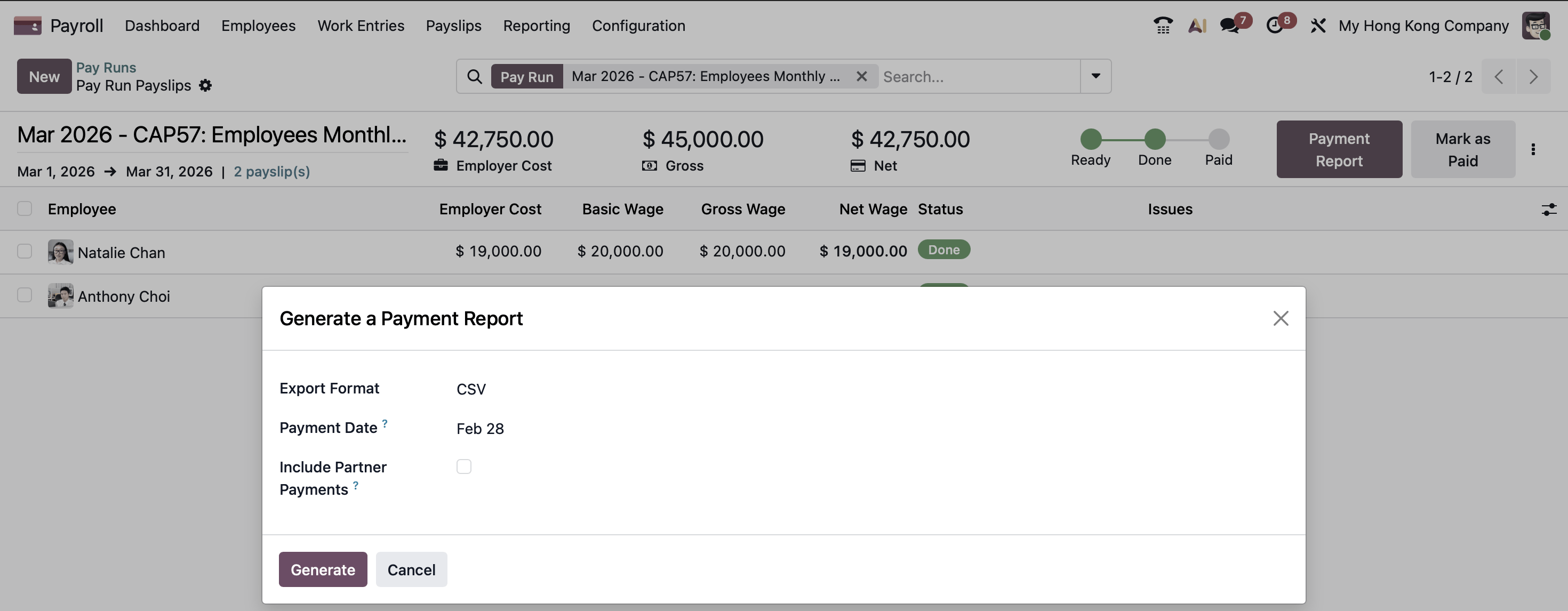The image size is (1568, 611).
Task: Go to the previous page arrow
Action: (x=1499, y=77)
